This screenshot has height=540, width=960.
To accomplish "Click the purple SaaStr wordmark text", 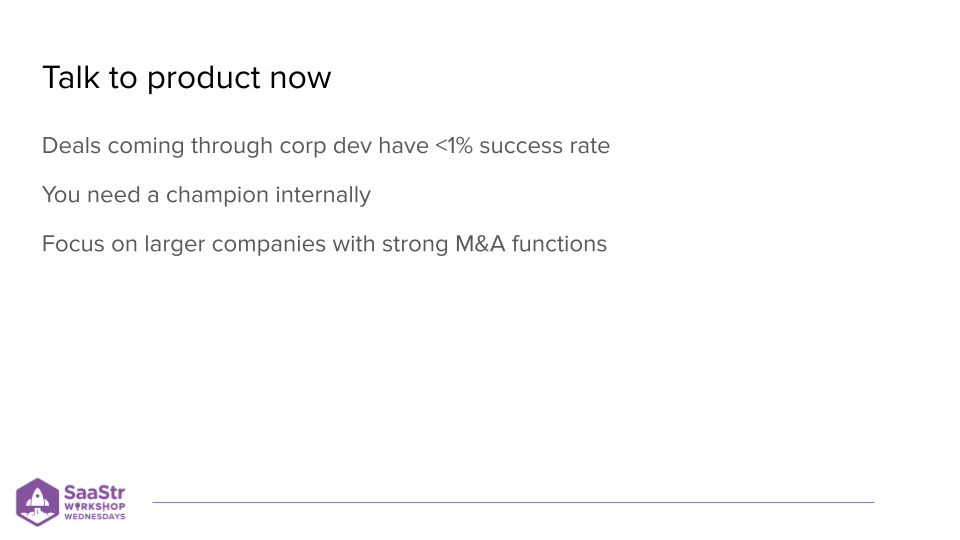I will 94,492.
